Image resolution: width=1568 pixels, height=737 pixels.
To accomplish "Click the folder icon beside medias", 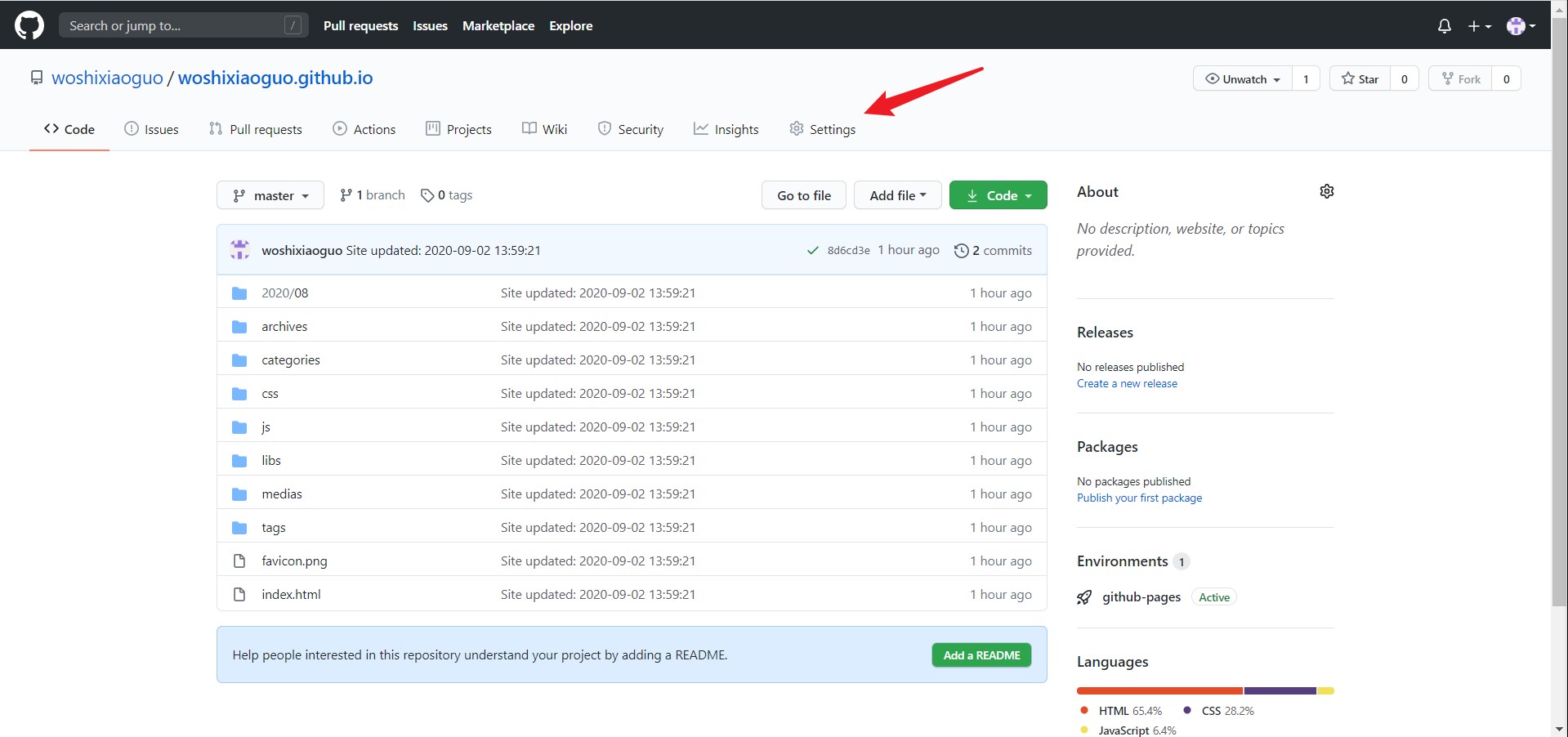I will (x=239, y=494).
